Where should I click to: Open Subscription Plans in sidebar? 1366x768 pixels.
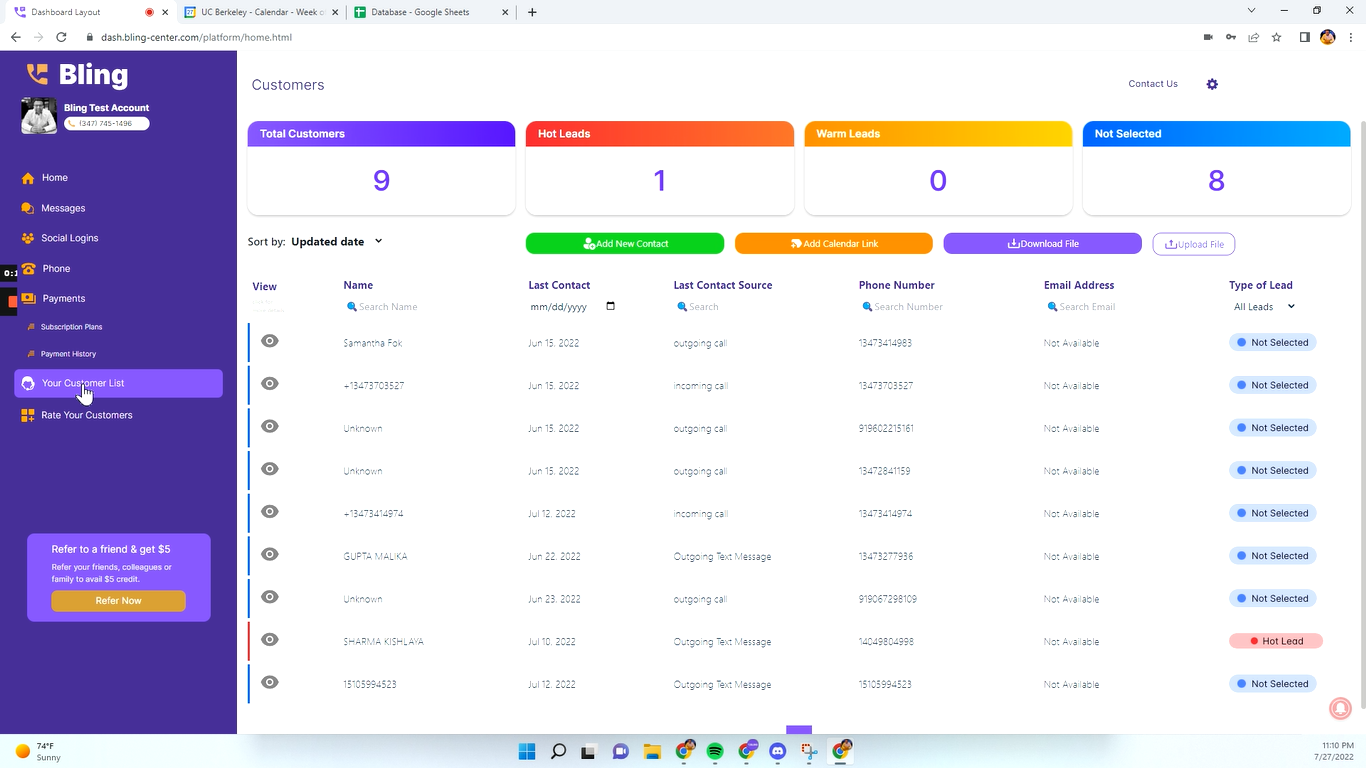pyautogui.click(x=71, y=327)
